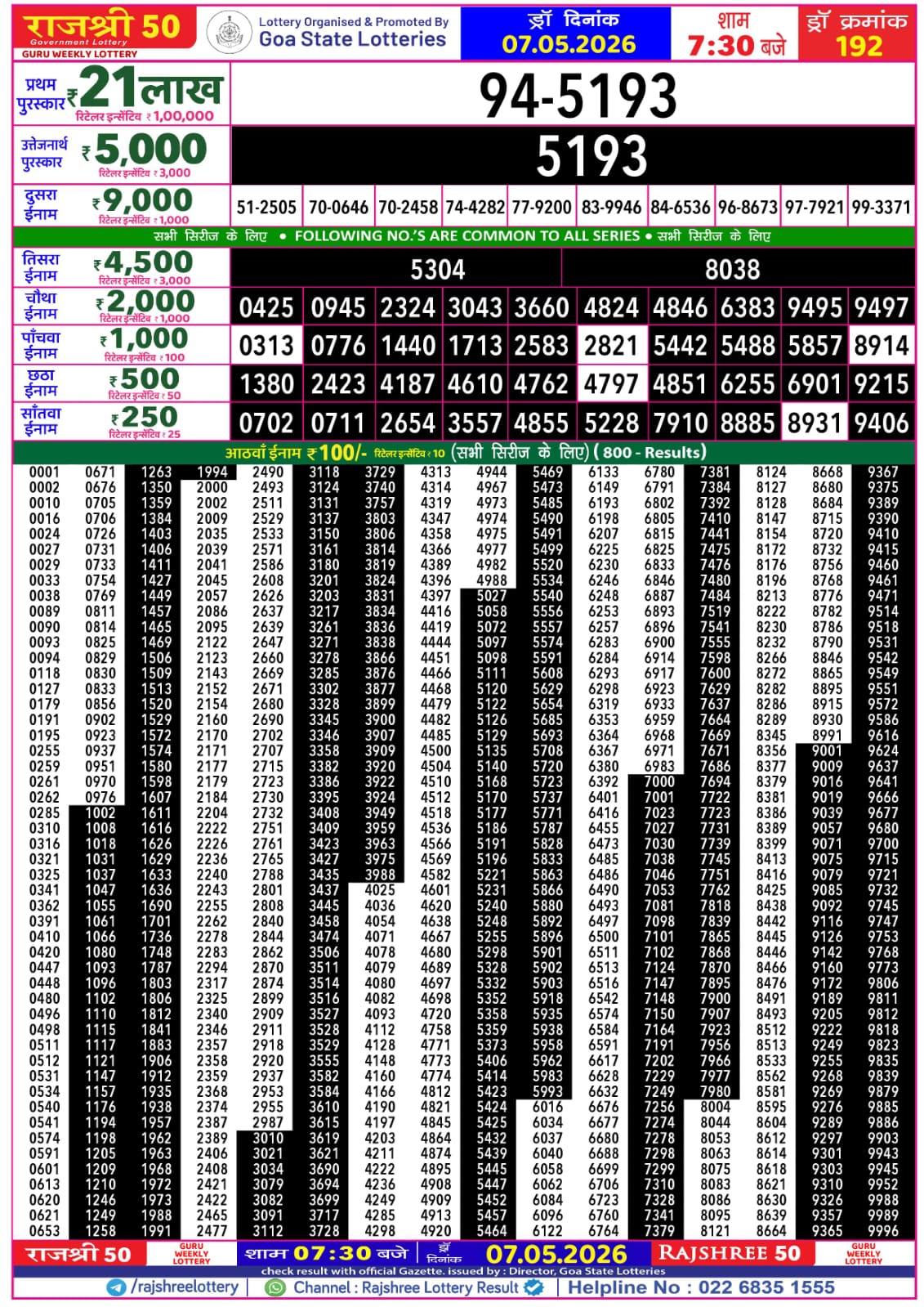The width and height of the screenshot is (924, 1307).
Task: Select eighth prize number 9996
Action: 883,1231
